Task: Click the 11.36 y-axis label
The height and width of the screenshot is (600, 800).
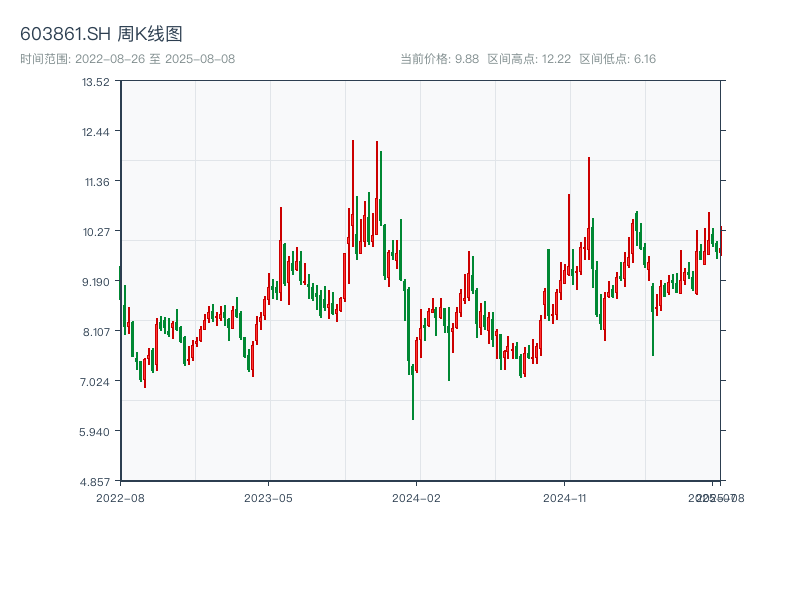Action: tap(96, 182)
